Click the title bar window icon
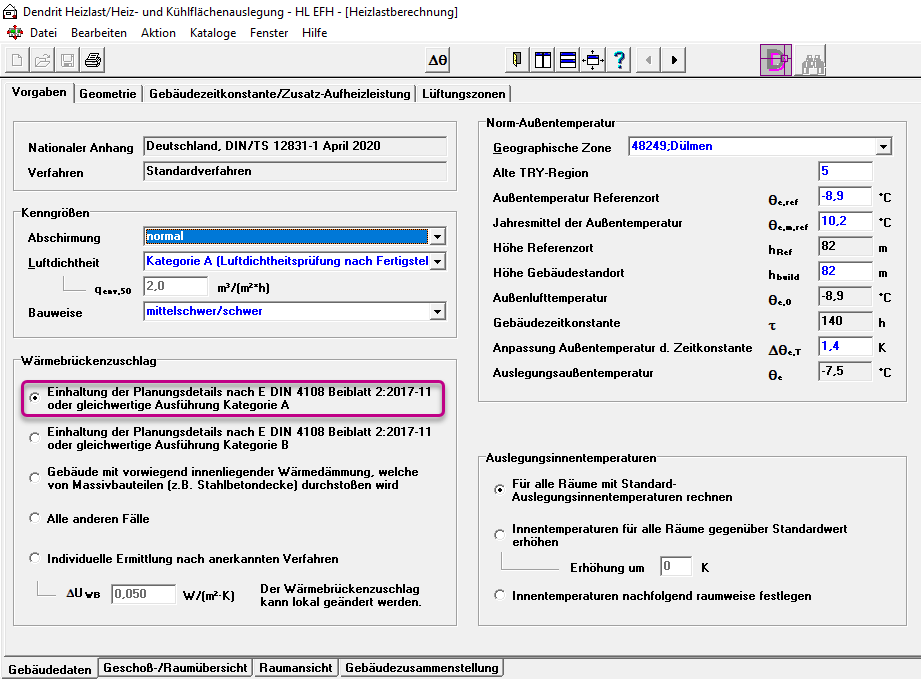 (x=10, y=11)
